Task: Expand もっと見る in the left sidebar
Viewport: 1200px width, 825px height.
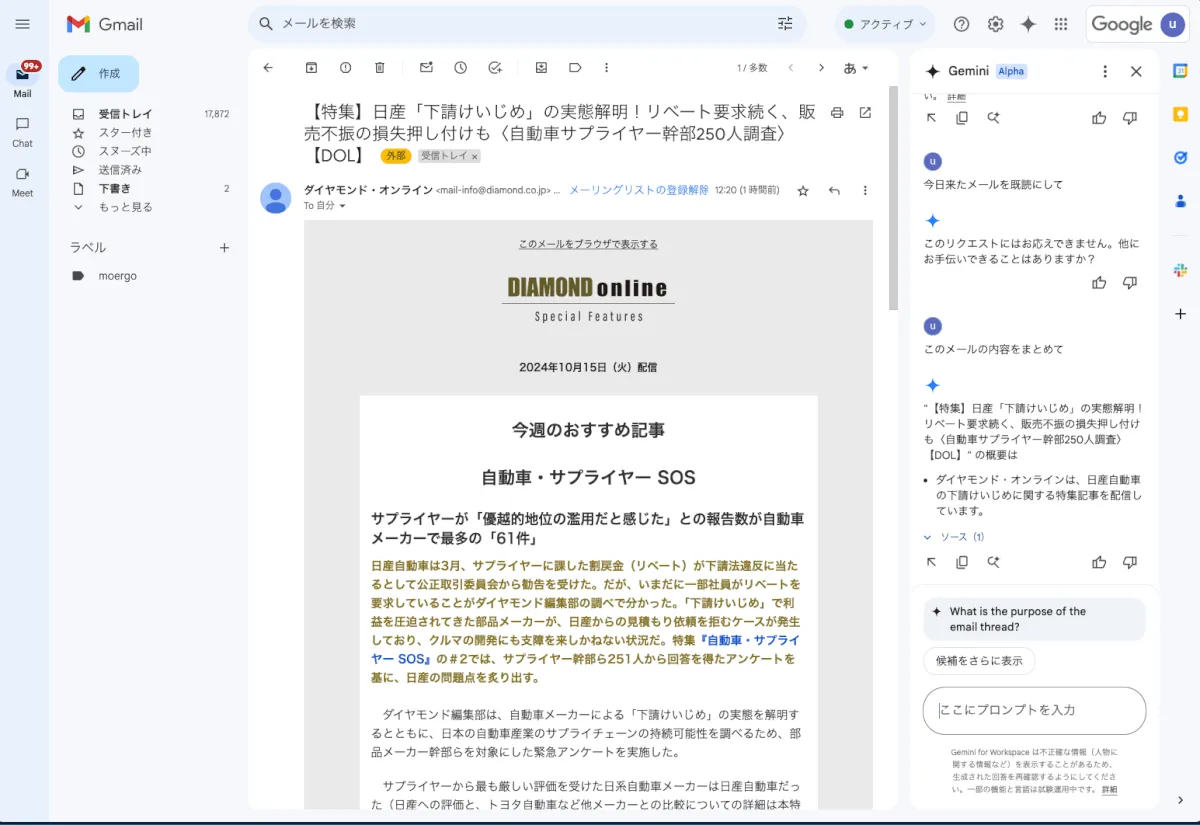Action: coord(125,207)
